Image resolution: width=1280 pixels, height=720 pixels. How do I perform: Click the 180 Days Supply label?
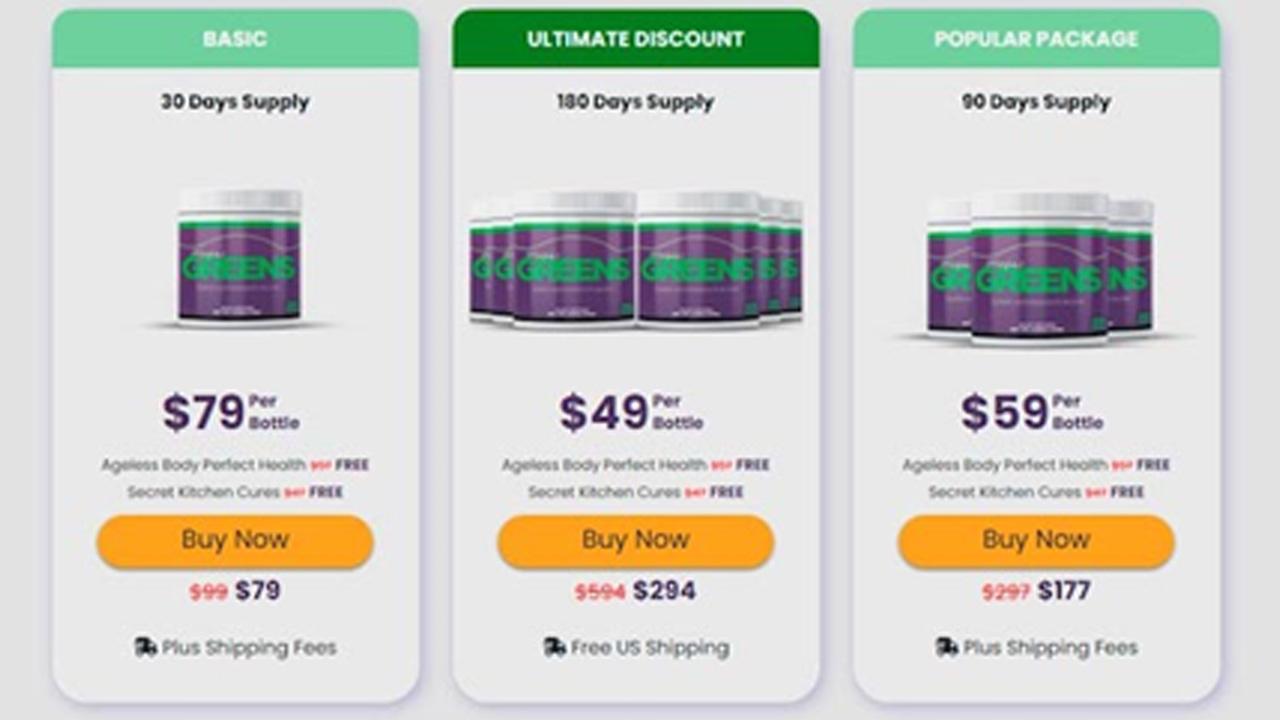pyautogui.click(x=636, y=102)
